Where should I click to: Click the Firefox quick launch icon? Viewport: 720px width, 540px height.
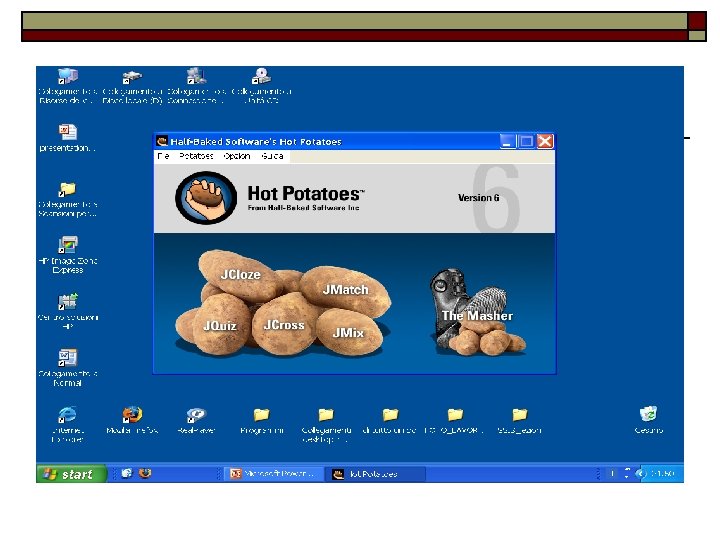(x=145, y=473)
